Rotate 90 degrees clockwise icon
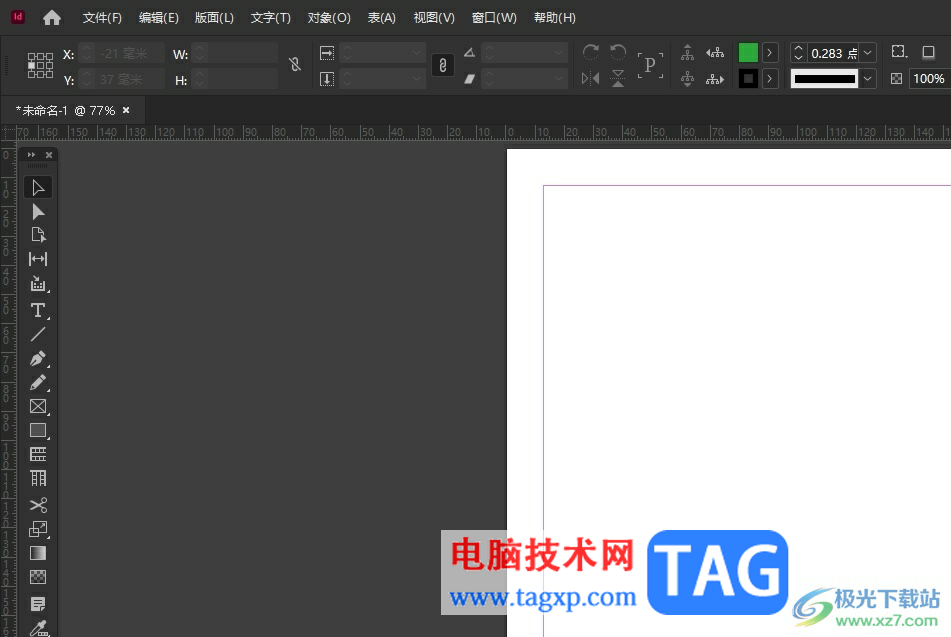 point(590,52)
